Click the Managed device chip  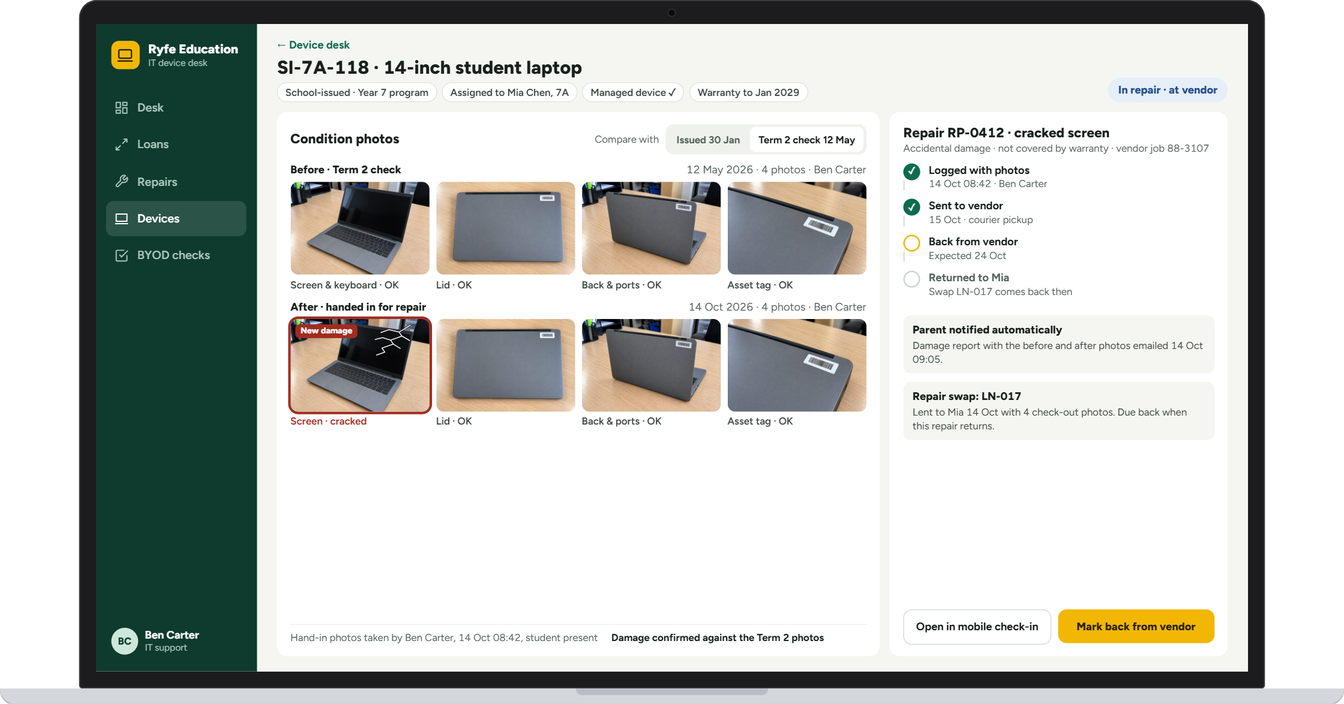(633, 92)
